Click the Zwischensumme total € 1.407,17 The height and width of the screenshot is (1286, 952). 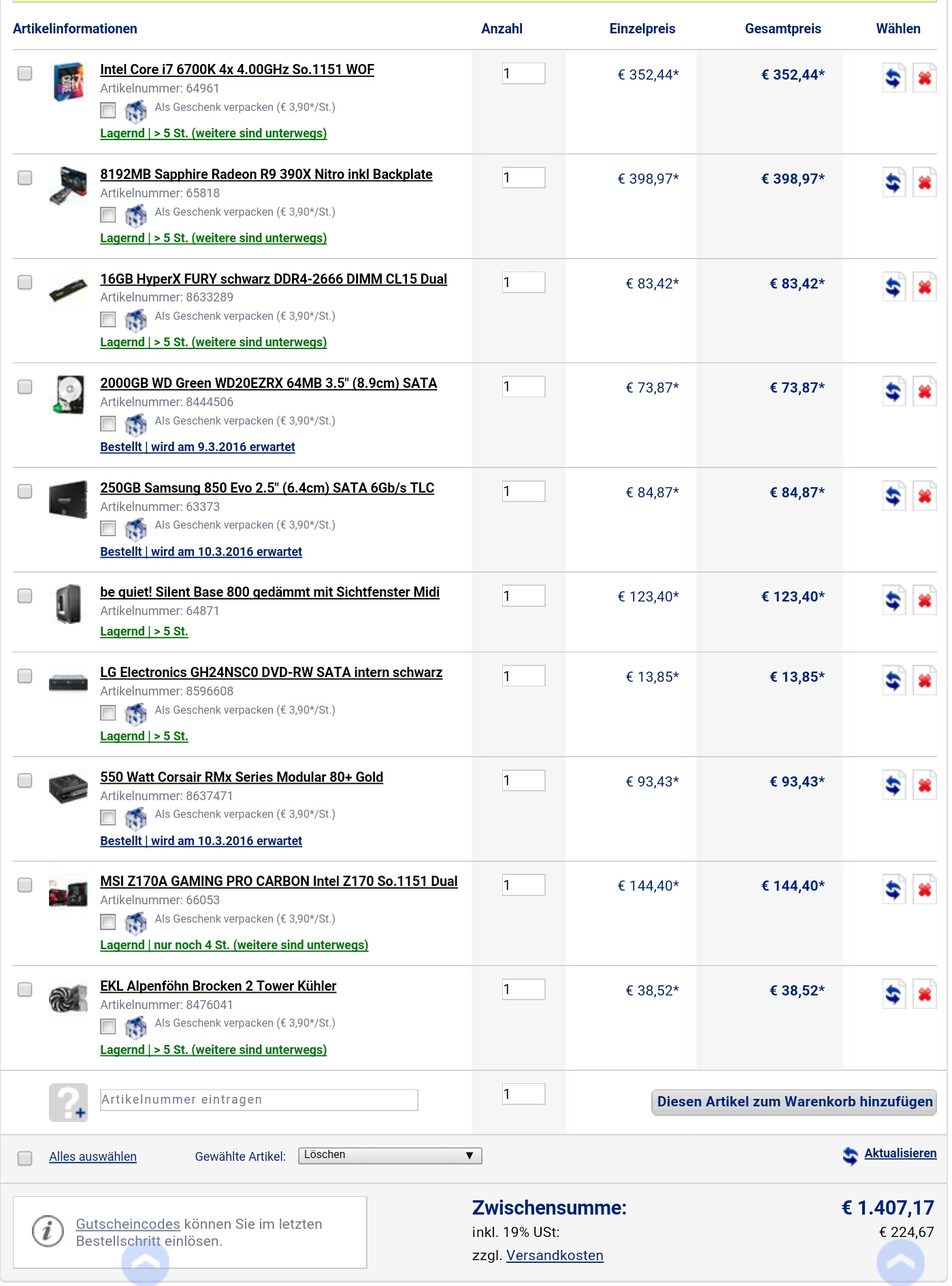click(x=887, y=1208)
